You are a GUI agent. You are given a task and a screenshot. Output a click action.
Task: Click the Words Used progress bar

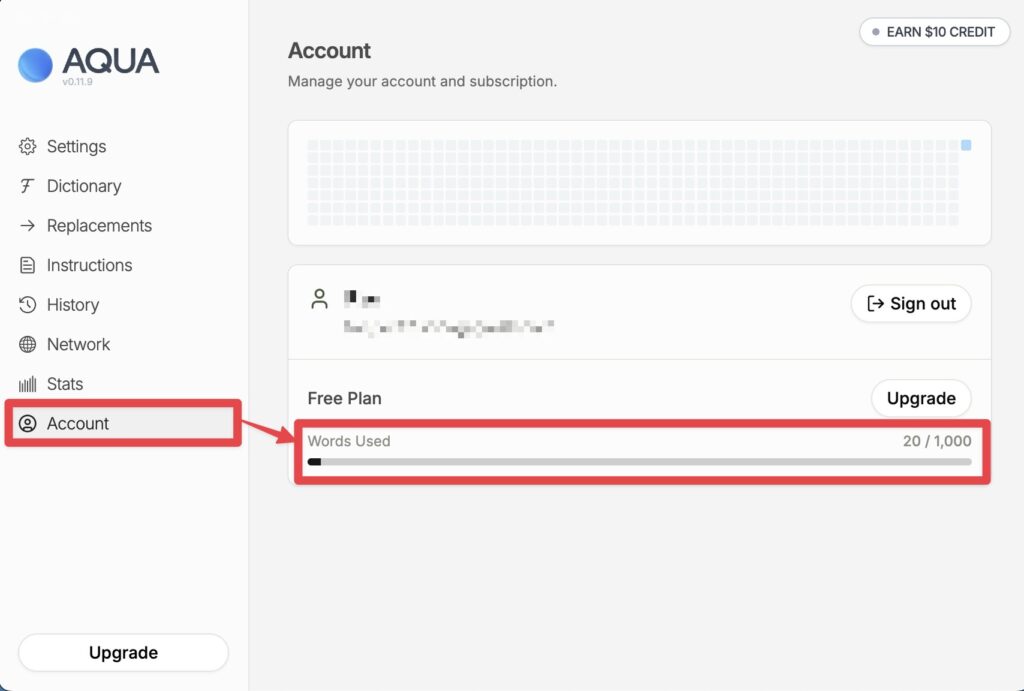click(x=639, y=462)
